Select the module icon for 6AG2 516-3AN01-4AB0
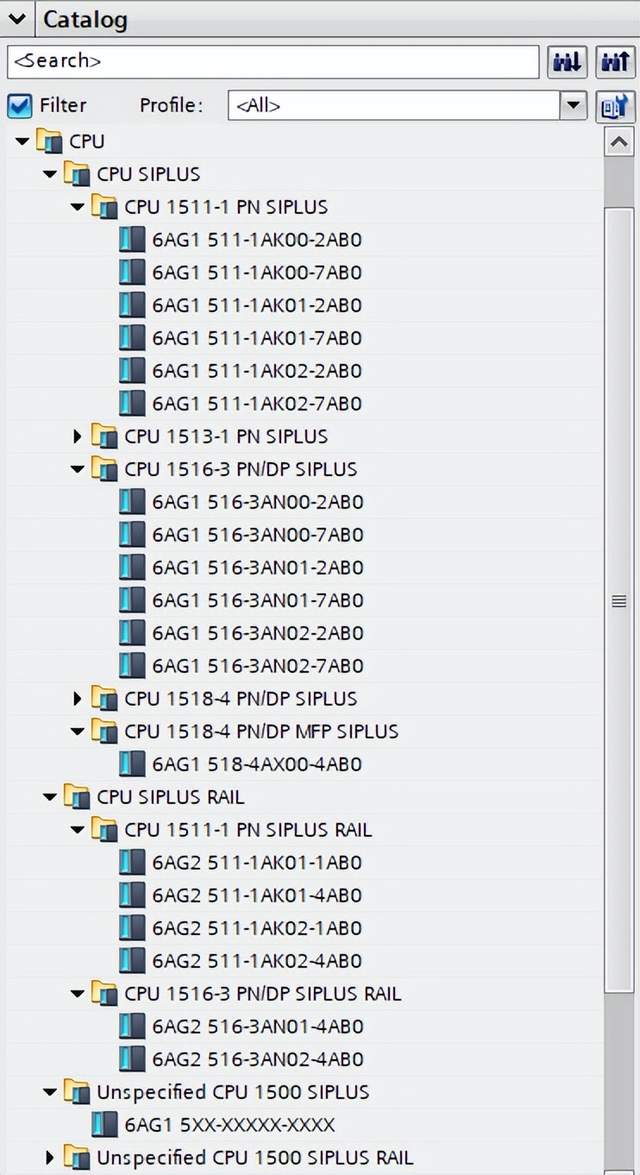The width and height of the screenshot is (640, 1175). [x=132, y=1027]
